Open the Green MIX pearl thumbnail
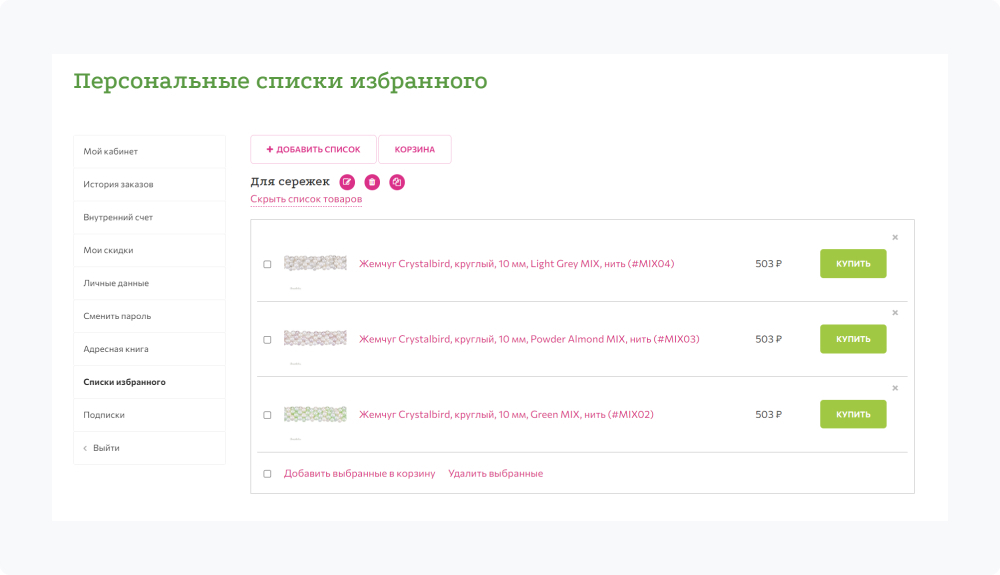This screenshot has width=1000, height=575. [315, 414]
